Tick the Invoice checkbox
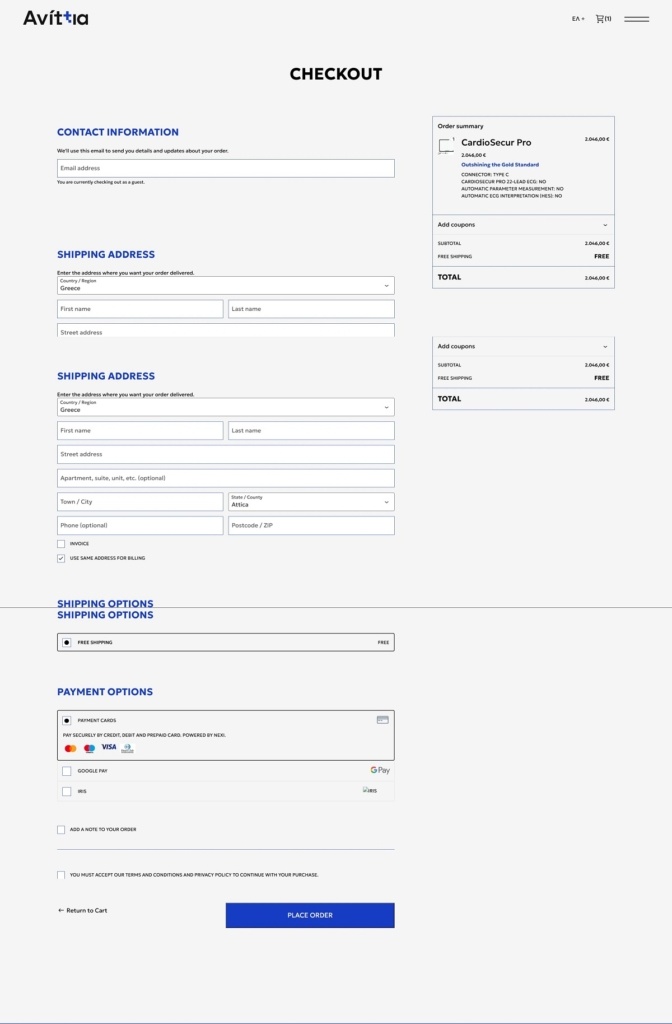This screenshot has height=1024, width=672. (61, 544)
